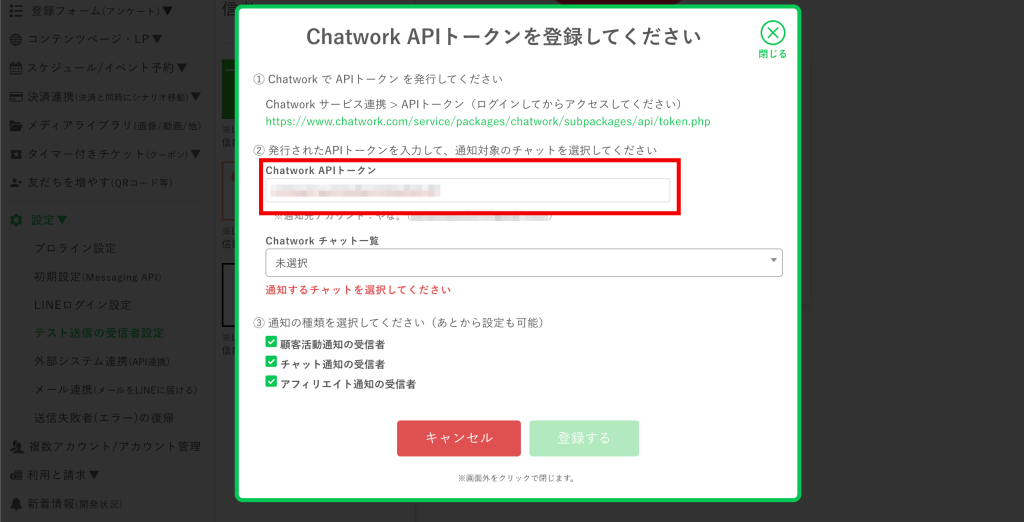Open メディアライブラリ in the sidebar
The height and width of the screenshot is (522, 1024).
coord(114,125)
